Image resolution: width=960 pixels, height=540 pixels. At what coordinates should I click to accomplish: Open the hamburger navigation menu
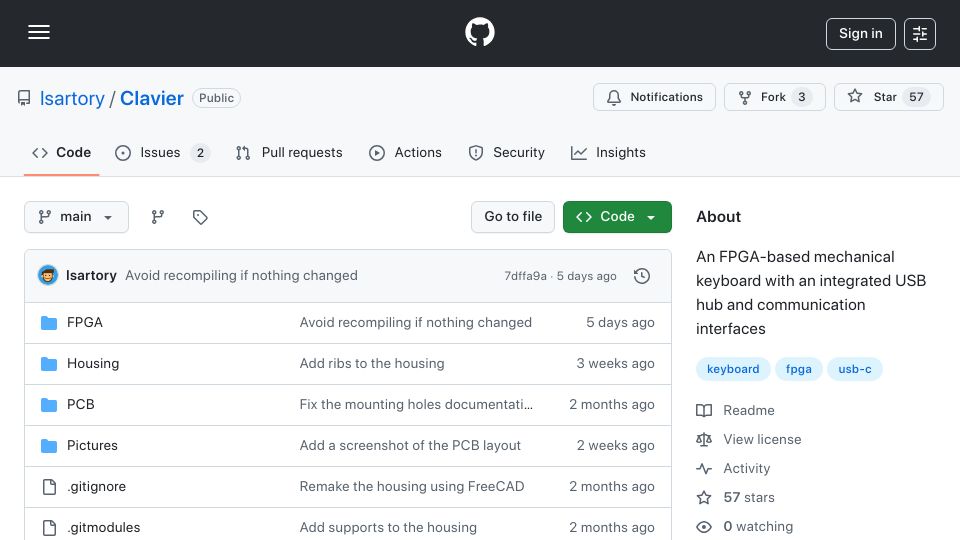[x=39, y=32]
